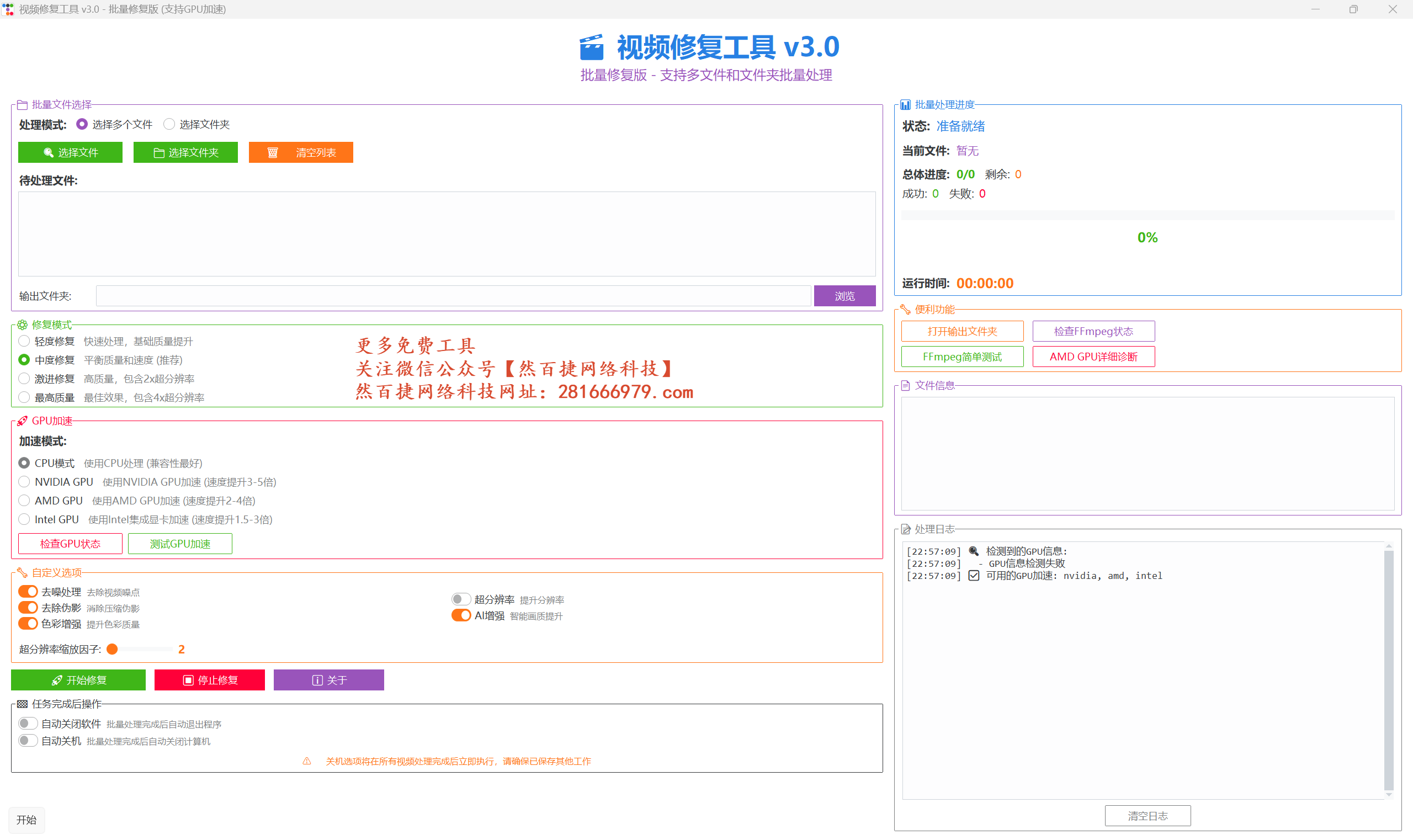
Task: Click the 文件信息 text area
Action: (1148, 454)
